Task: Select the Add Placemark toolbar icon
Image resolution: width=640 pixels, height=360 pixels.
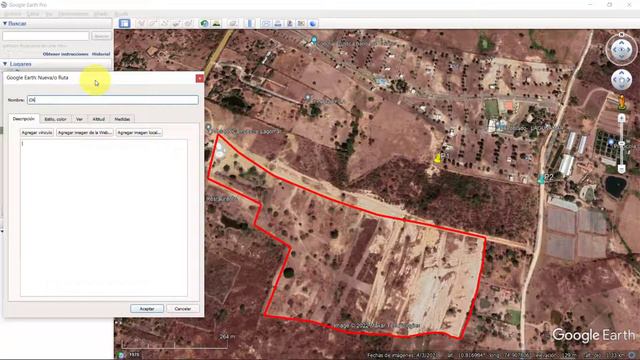Action: tap(141, 23)
